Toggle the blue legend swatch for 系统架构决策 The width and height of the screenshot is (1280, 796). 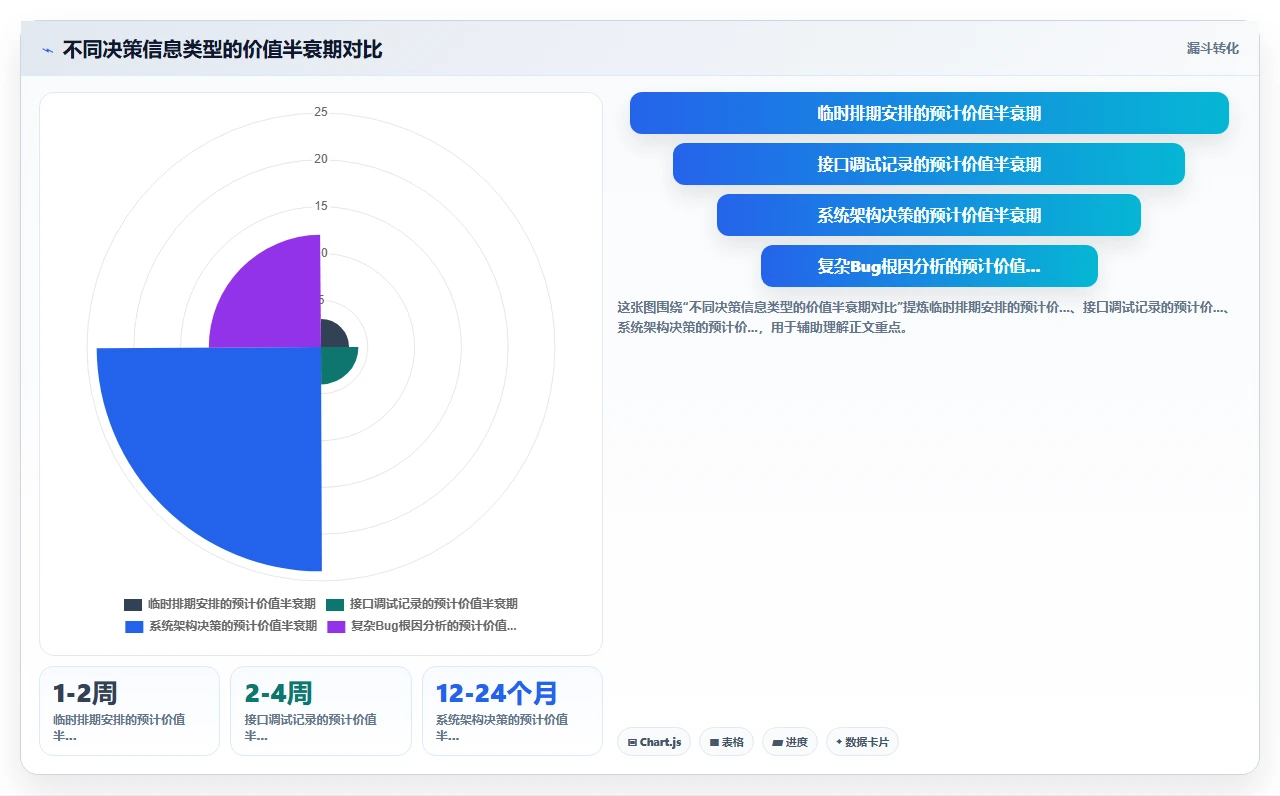pyautogui.click(x=134, y=626)
